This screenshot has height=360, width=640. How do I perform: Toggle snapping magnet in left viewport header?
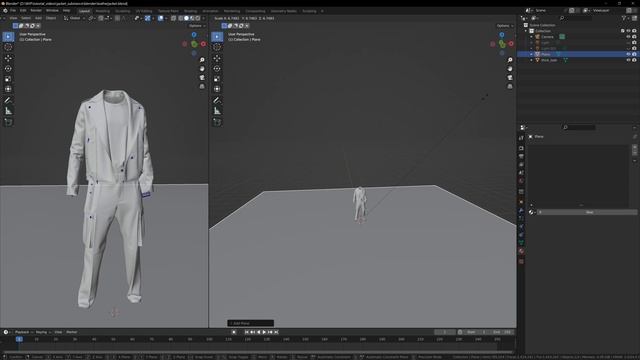coord(101,18)
